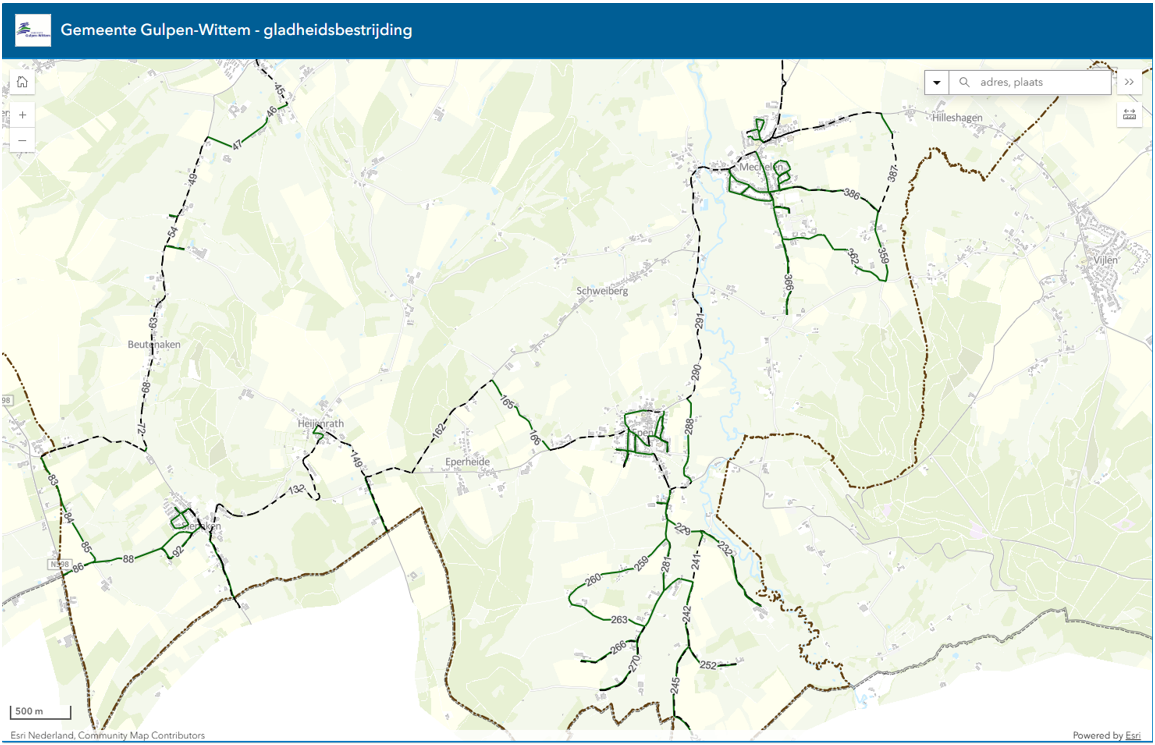This screenshot has width=1155, height=745.
Task: Select route segment labeled 83
Action: (53, 480)
